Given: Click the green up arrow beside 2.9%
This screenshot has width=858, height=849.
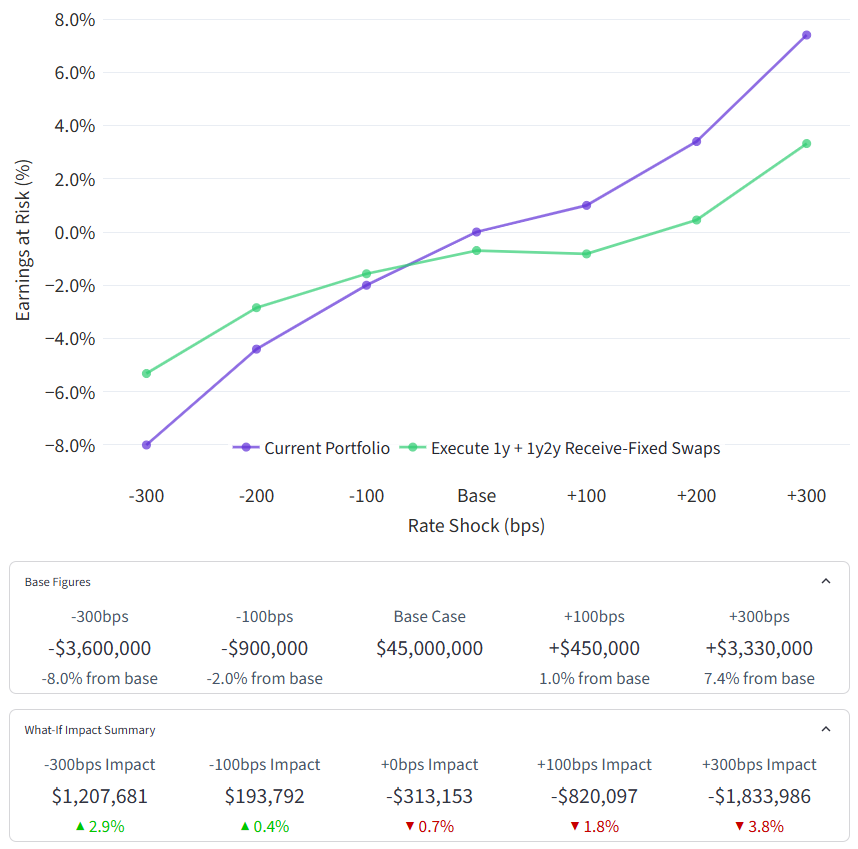Looking at the screenshot, I should click(x=80, y=827).
